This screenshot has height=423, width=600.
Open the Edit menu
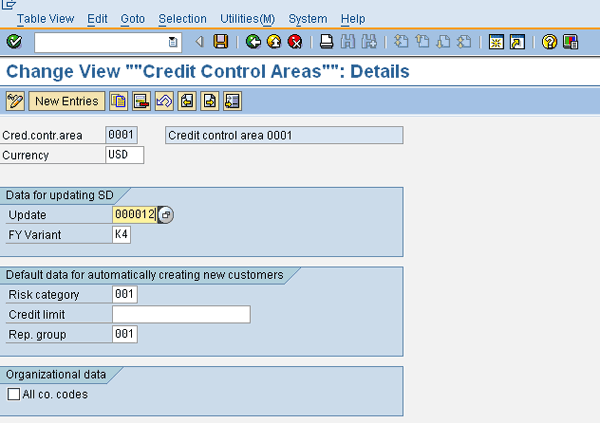pos(97,19)
